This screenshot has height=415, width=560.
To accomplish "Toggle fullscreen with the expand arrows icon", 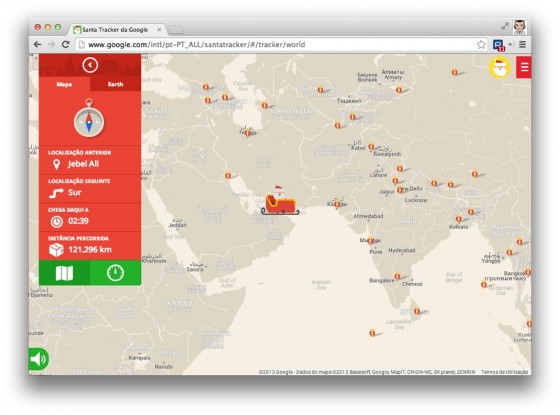I will coord(505,26).
